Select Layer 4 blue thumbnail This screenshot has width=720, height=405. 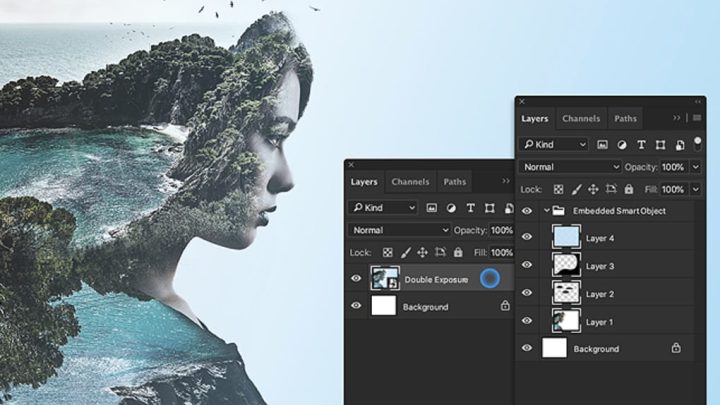tap(566, 237)
